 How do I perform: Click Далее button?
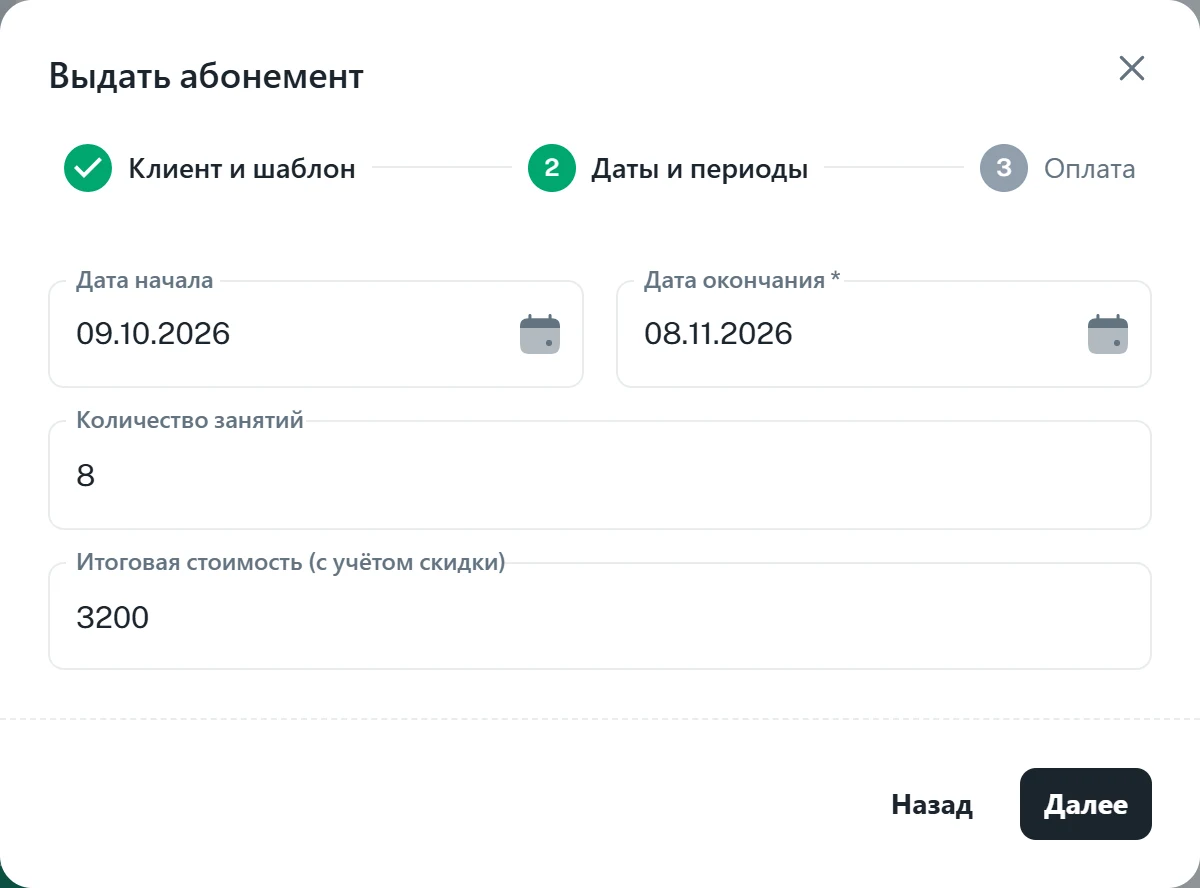[x=1086, y=804]
